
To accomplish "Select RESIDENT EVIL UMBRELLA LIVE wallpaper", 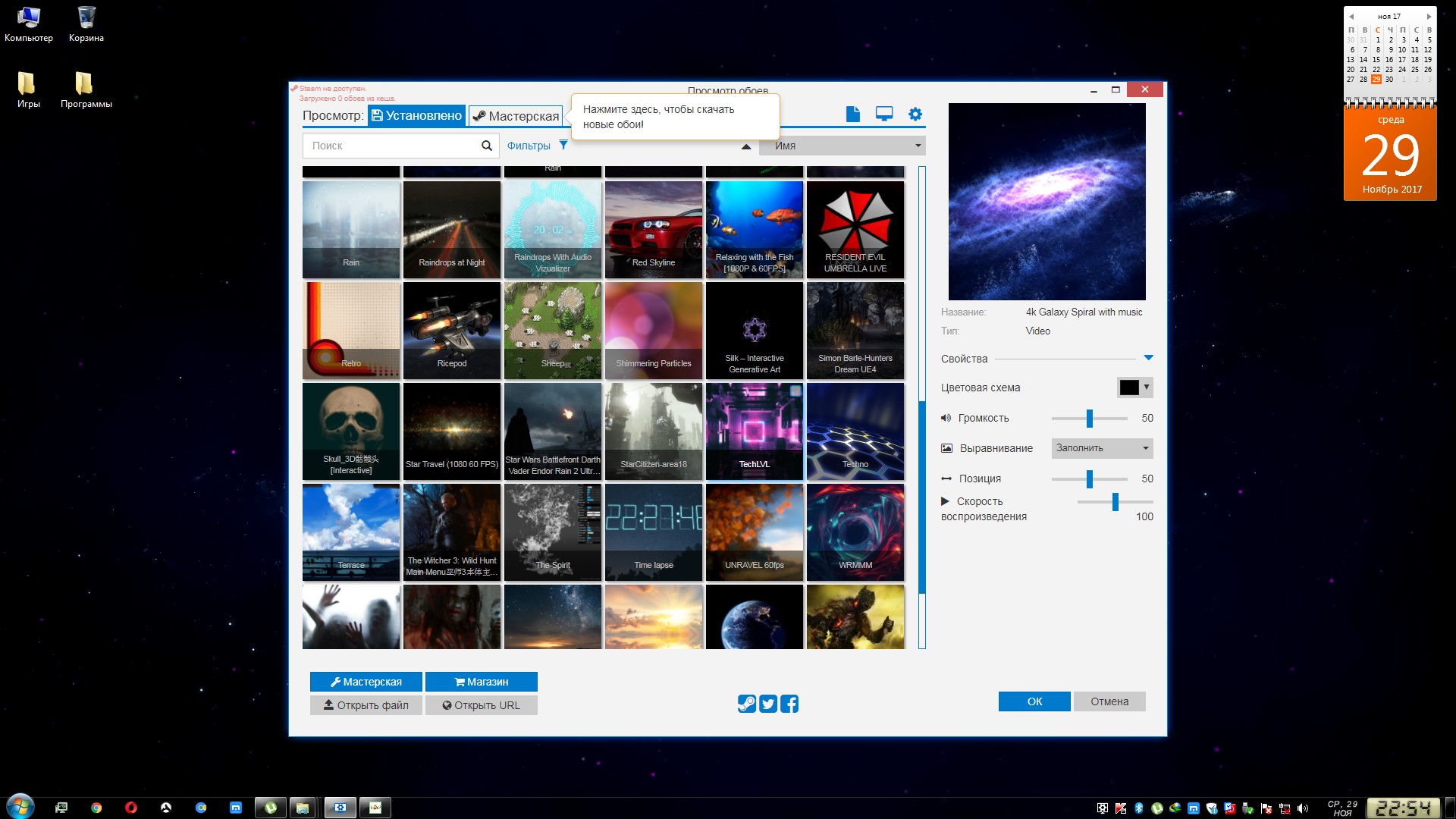I will pos(855,229).
